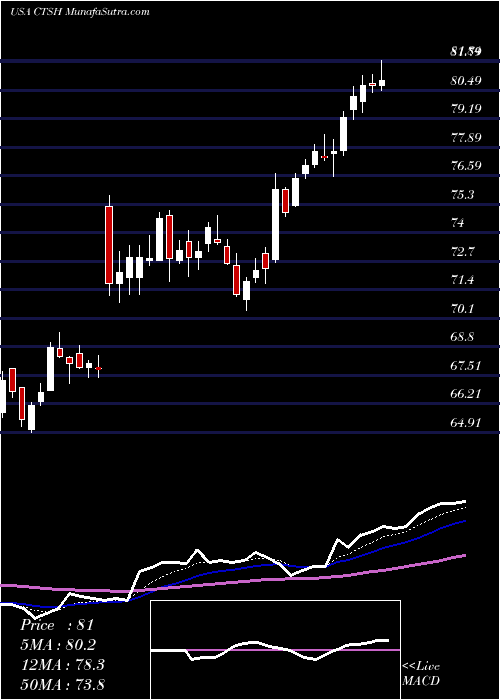This screenshot has width=500, height=700.
Task: Click the large red gap-up candle near 75.3
Action: [x=109, y=245]
